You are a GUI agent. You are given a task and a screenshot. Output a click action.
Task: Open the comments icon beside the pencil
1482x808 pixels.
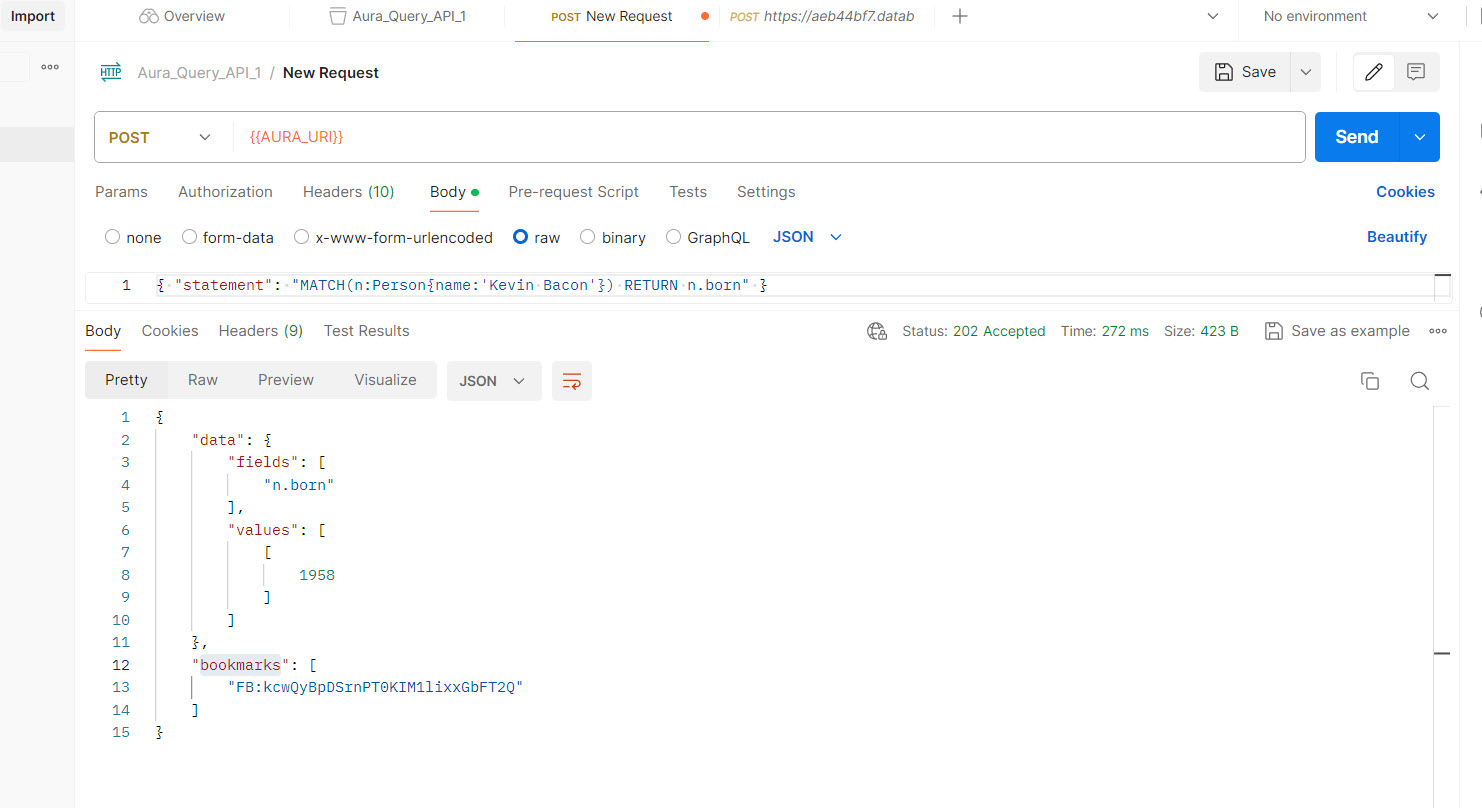1416,71
